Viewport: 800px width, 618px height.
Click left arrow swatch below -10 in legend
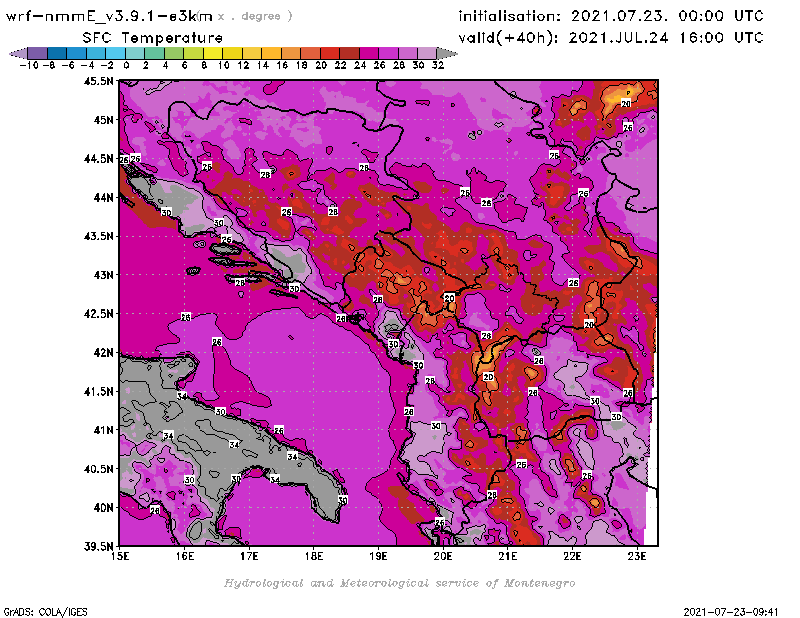coord(18,53)
